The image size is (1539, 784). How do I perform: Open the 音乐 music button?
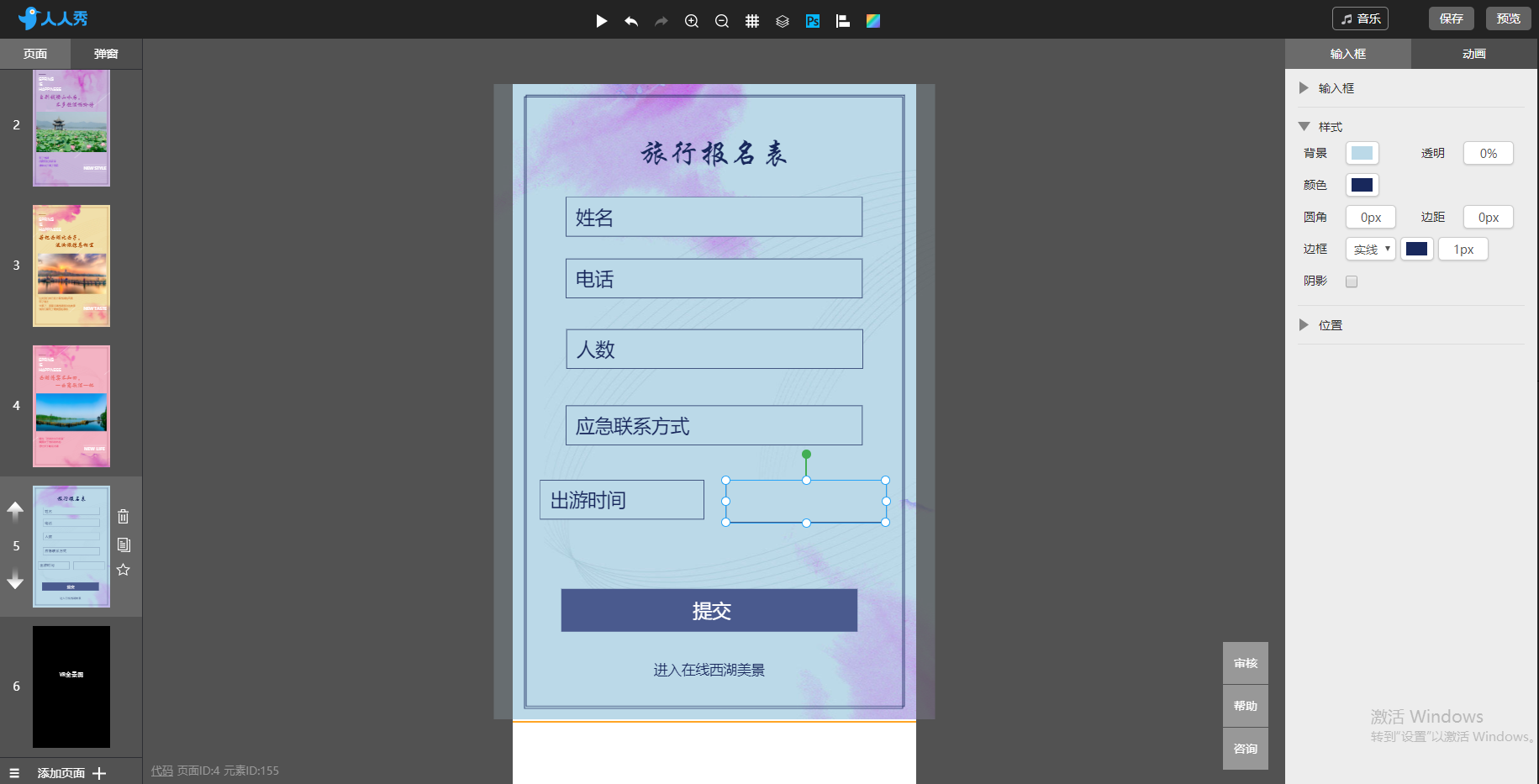tap(1360, 18)
